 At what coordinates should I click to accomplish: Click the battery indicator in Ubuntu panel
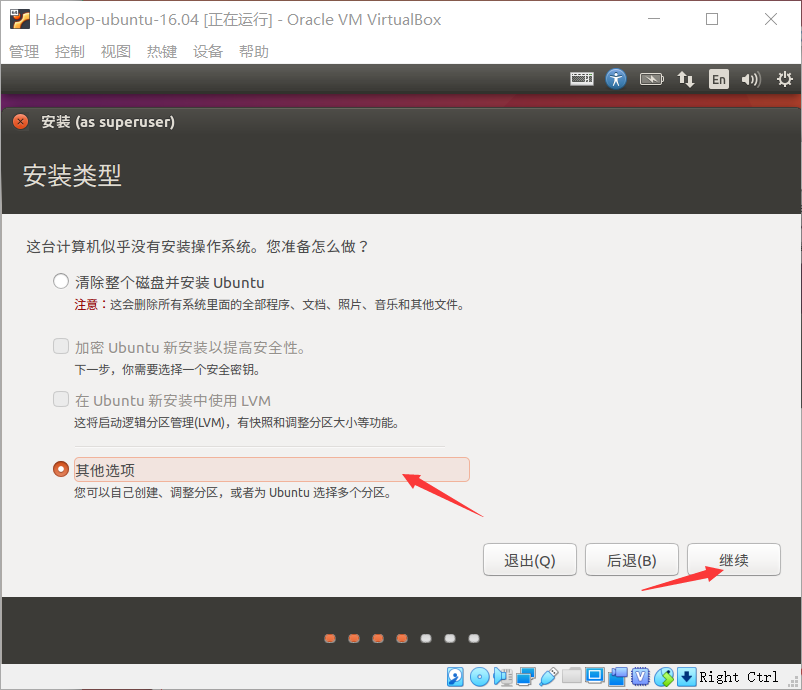point(652,79)
